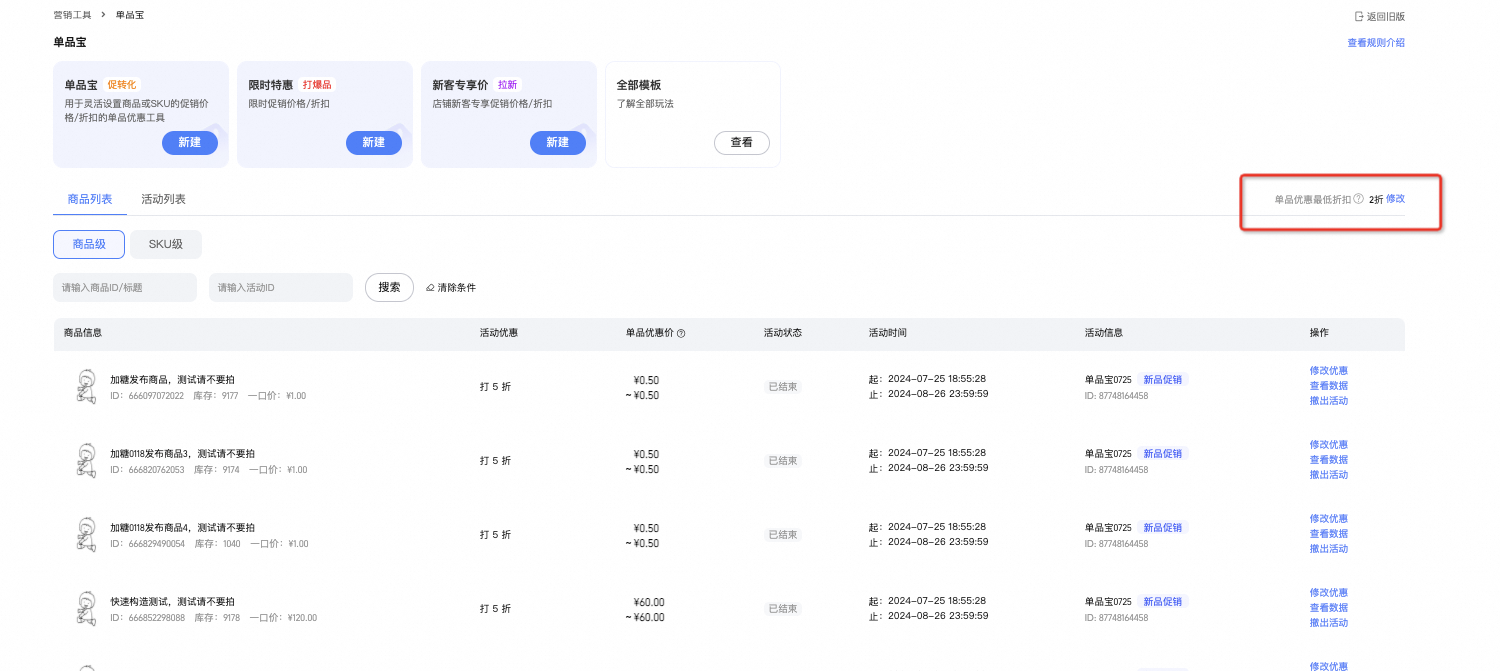This screenshot has height=671, width=1500.
Task: Click price ¥60.00 in 快速构造测试 row
Action: coord(649,602)
